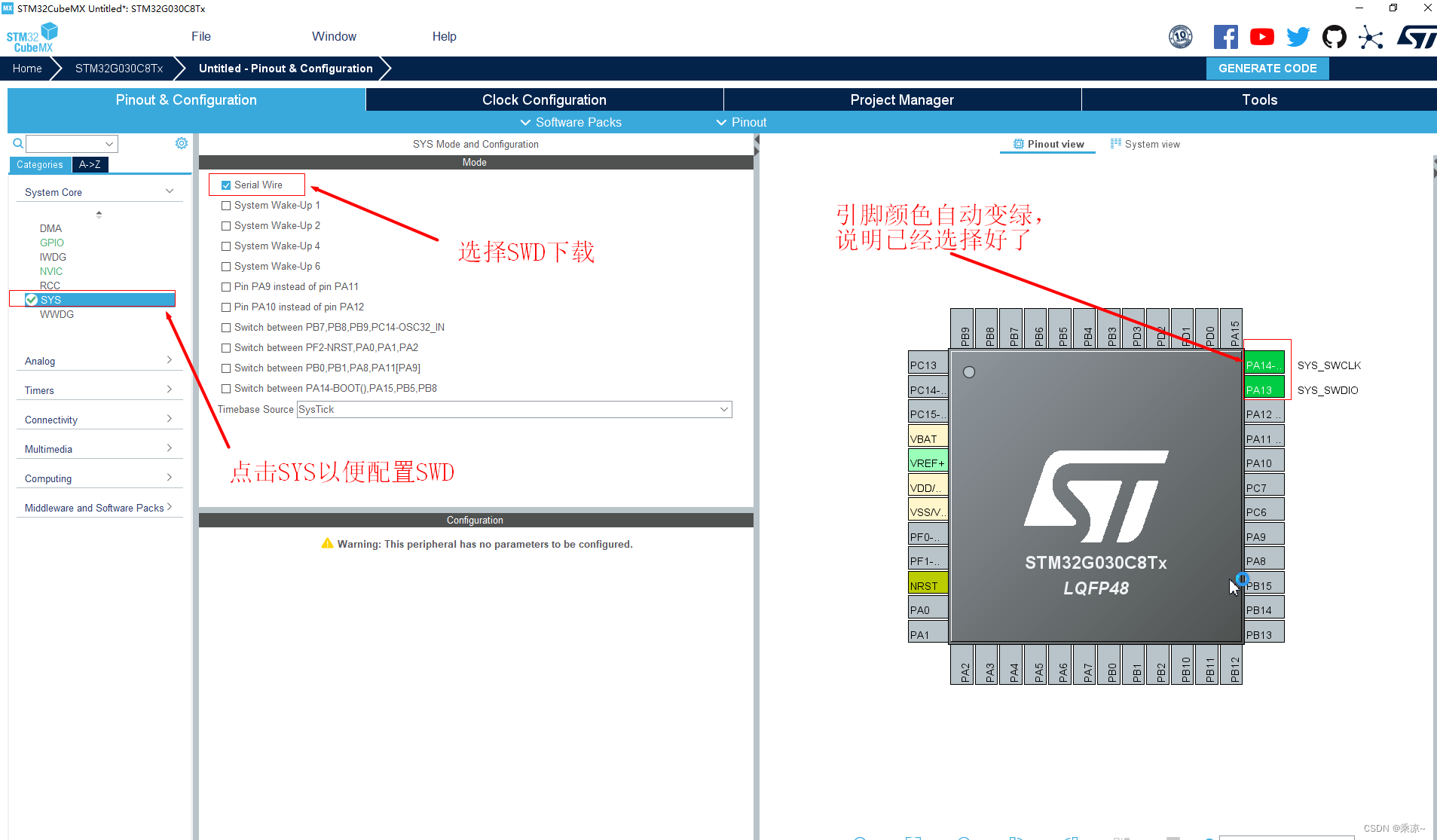Image resolution: width=1437 pixels, height=840 pixels.
Task: Enable System Wake-Up 4
Action: (x=226, y=246)
